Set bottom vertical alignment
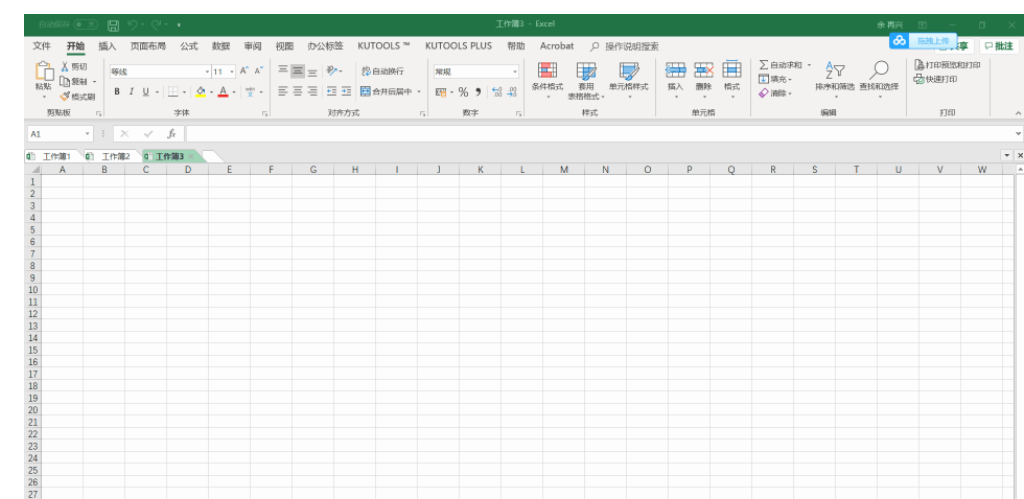 coord(313,71)
